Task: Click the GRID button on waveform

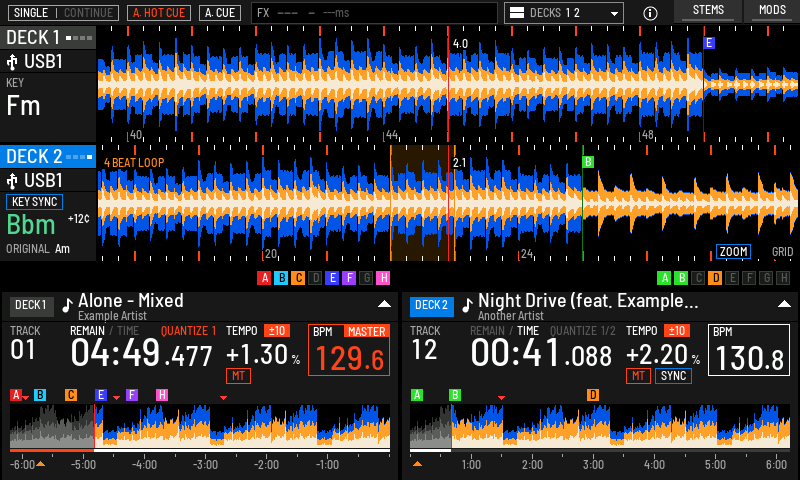Action: (783, 251)
